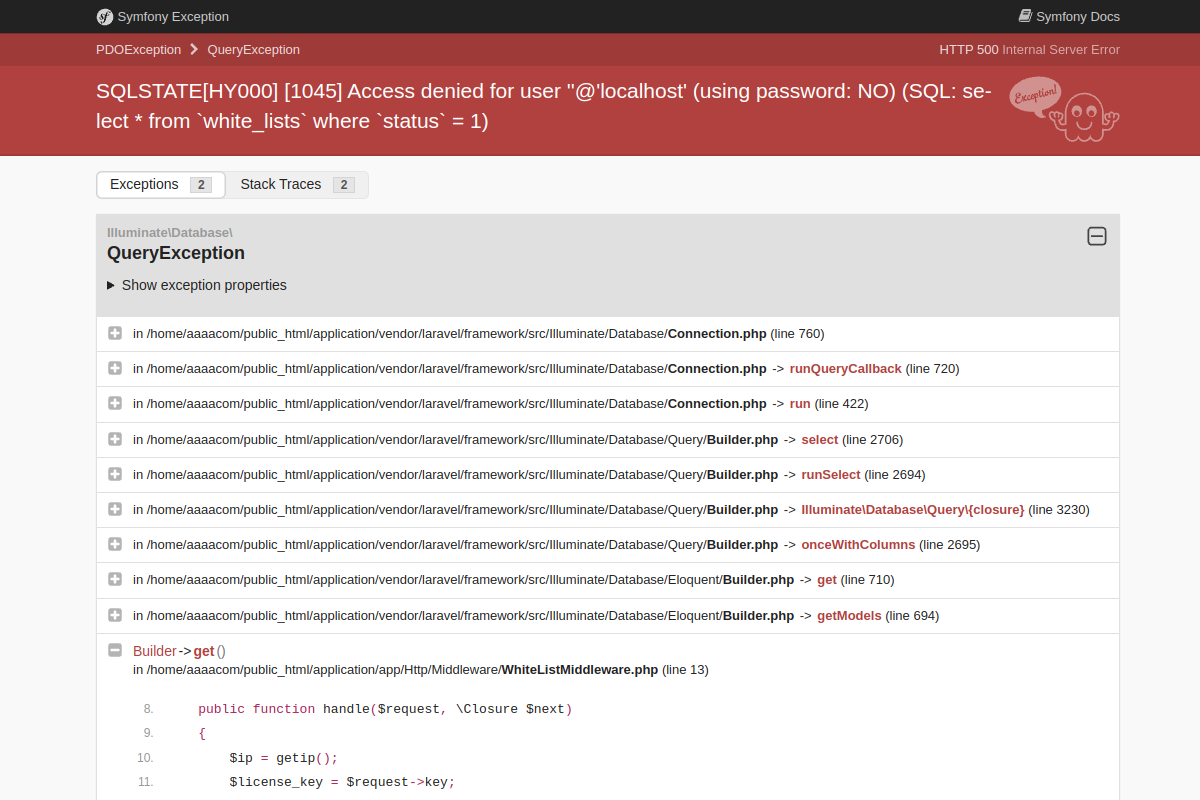Click the exception ghost illustration
The width and height of the screenshot is (1200, 800).
coord(1065,109)
